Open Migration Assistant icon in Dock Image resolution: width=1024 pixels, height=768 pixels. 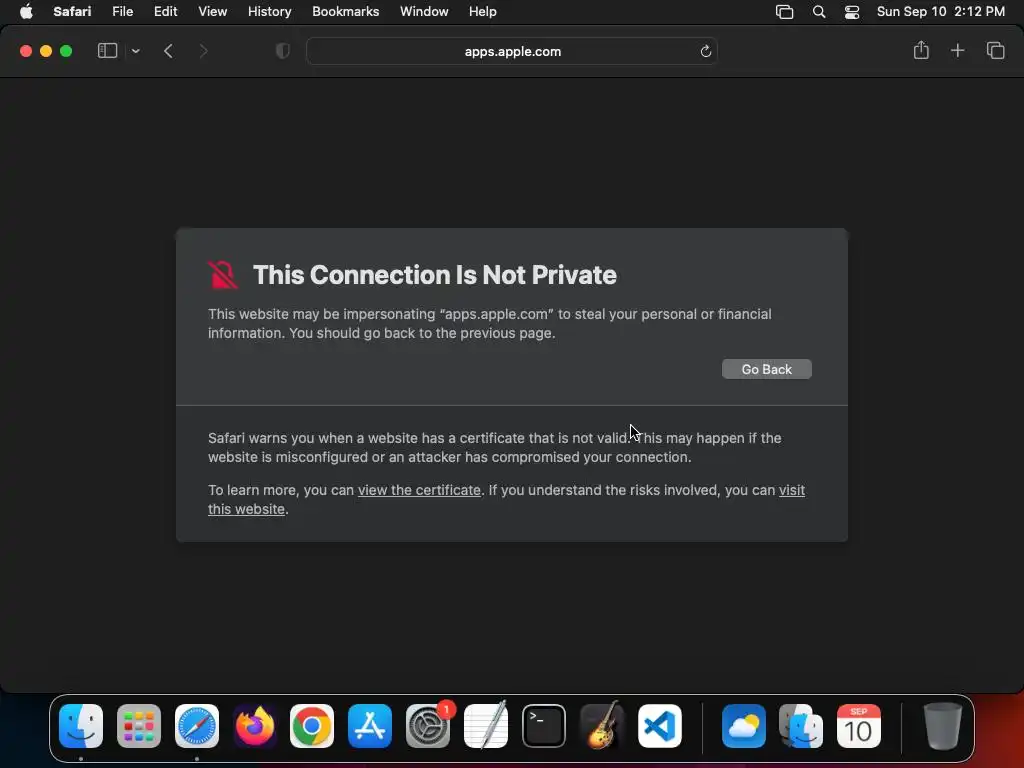click(801, 726)
